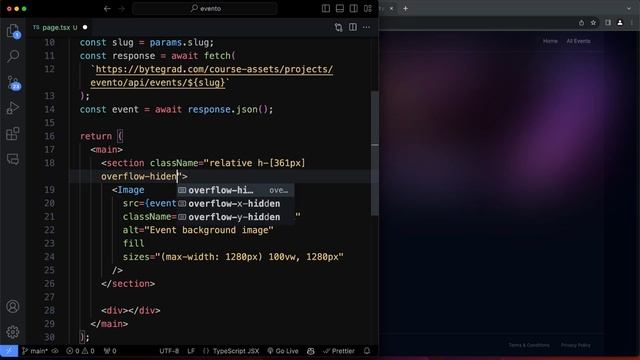Open the chat panel icon in activity bar
The height and width of the screenshot is (360, 640).
[x=13, y=159]
